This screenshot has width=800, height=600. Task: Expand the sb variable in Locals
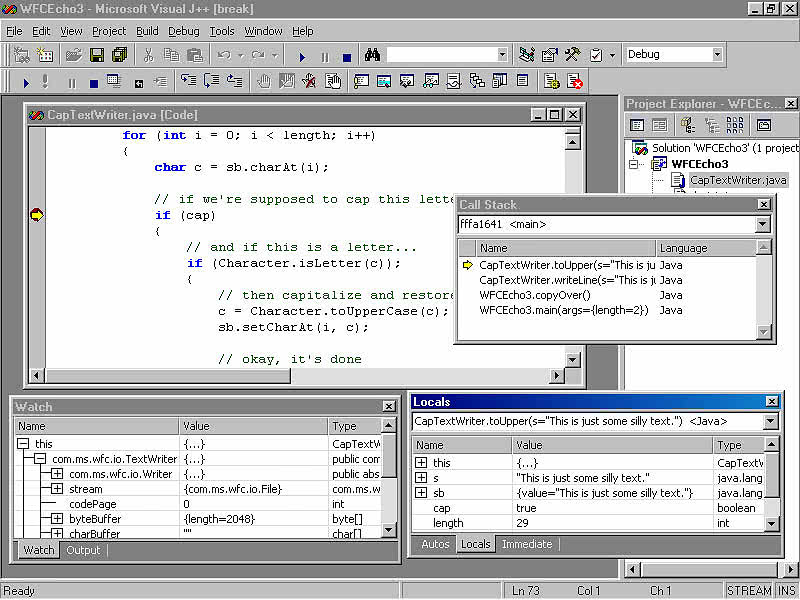(421, 493)
